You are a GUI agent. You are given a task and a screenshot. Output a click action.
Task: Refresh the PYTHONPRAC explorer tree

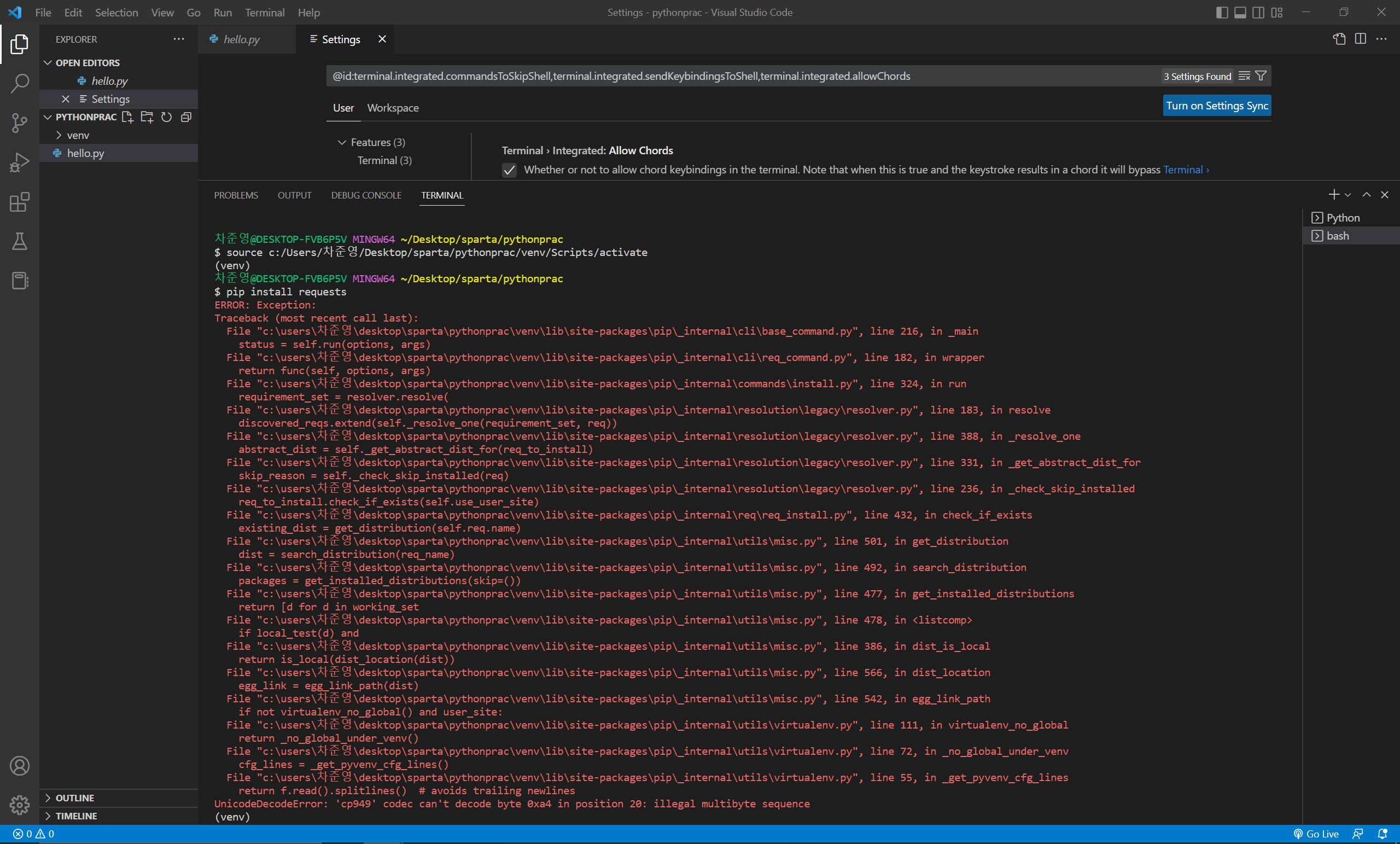pyautogui.click(x=166, y=117)
